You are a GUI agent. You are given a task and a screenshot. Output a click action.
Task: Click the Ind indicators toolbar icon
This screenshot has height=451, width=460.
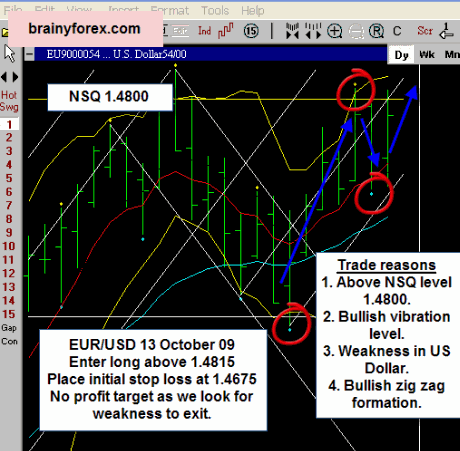[204, 31]
